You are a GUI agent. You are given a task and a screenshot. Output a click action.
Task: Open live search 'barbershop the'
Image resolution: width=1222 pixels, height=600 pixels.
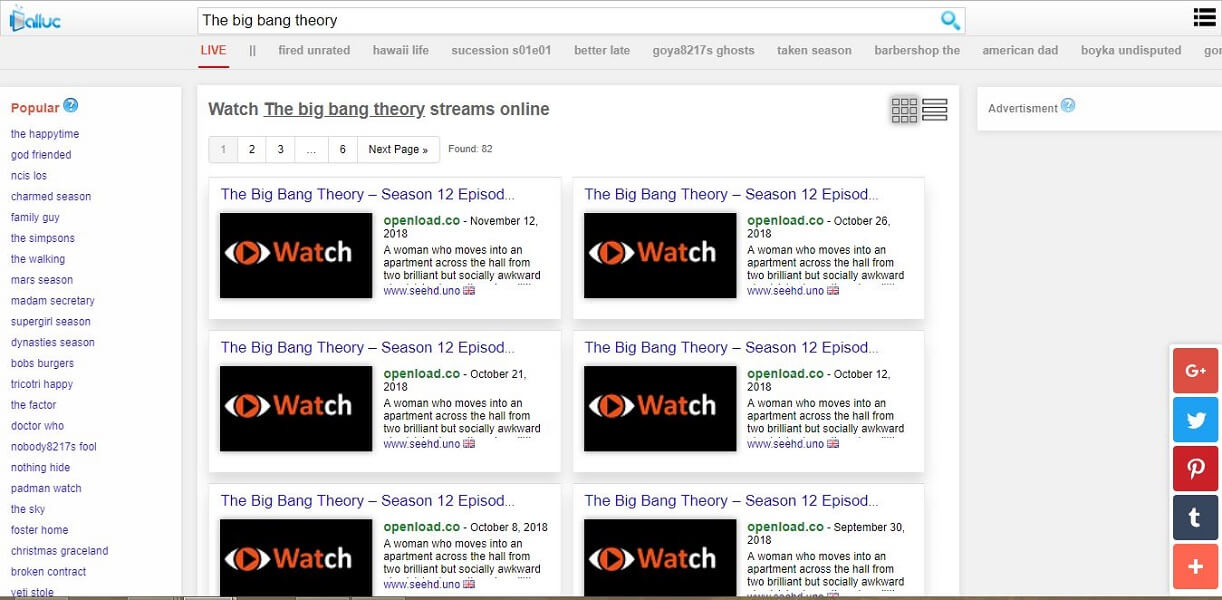point(917,50)
